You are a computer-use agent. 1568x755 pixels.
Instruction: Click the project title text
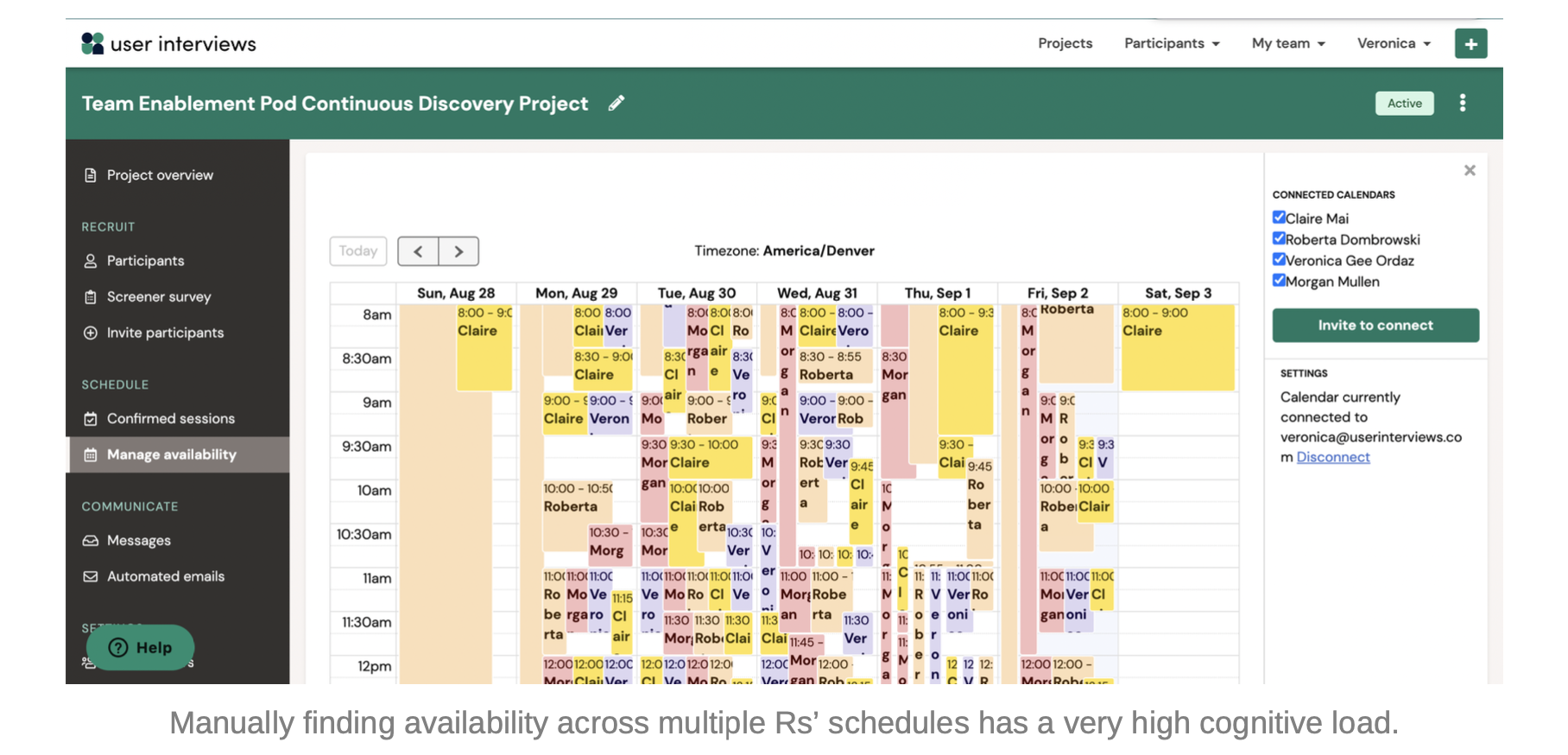click(335, 104)
